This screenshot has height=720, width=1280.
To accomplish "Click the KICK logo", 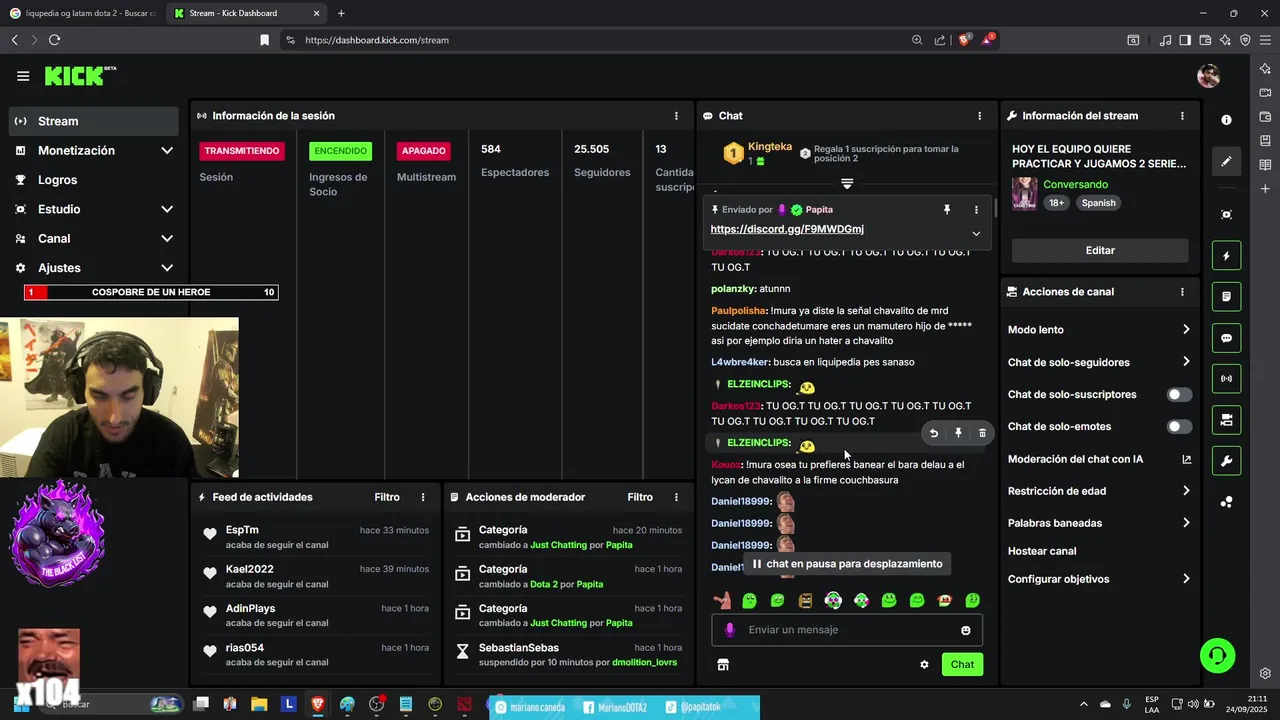I will click(80, 76).
